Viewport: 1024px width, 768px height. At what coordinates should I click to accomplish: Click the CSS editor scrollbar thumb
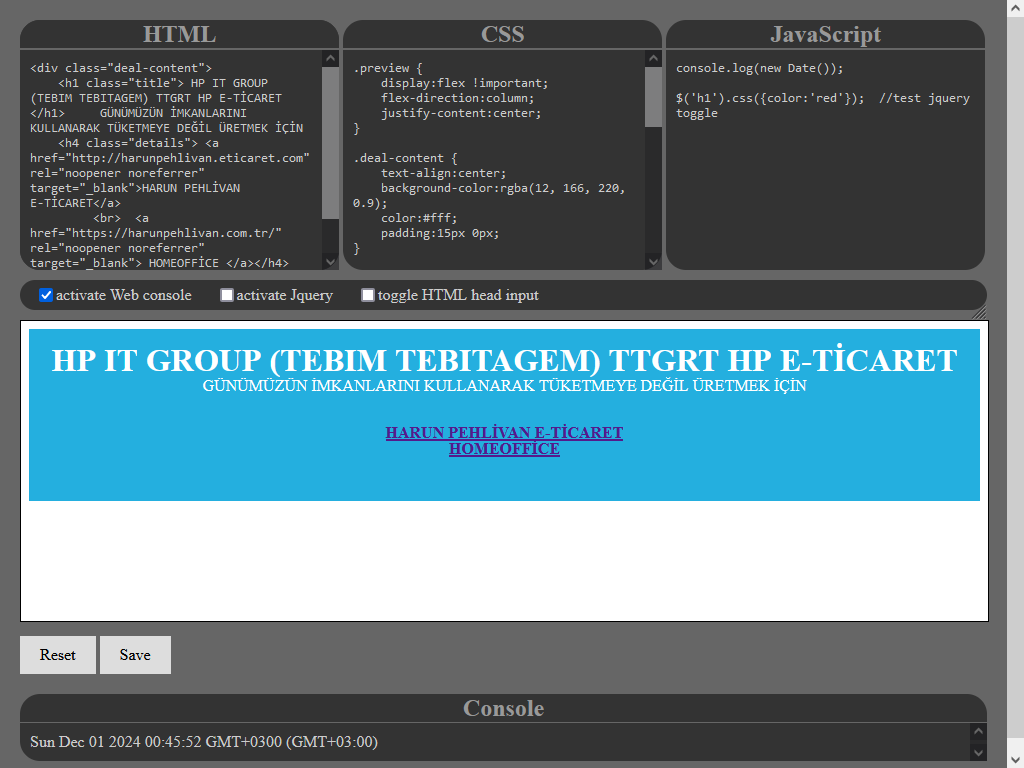pos(653,97)
